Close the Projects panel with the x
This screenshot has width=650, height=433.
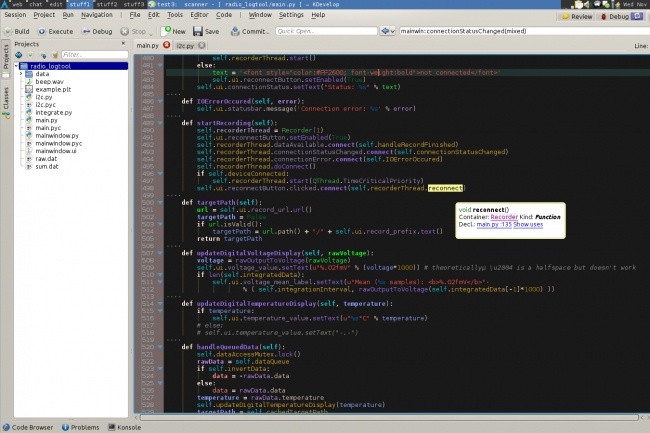point(123,43)
